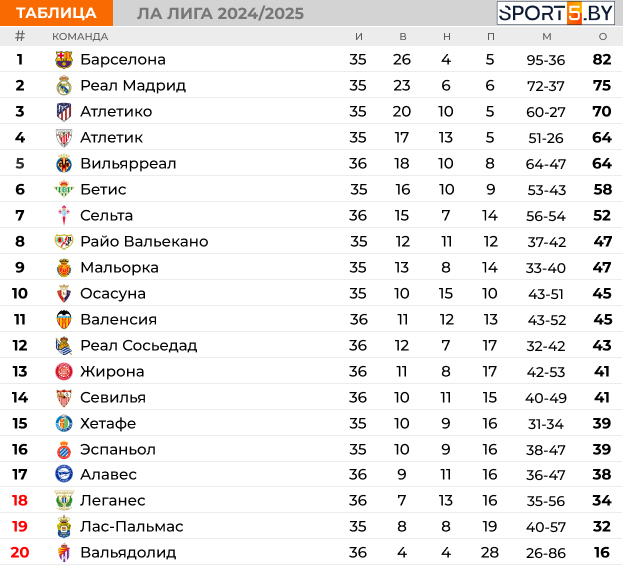Click the Alavés blue round crest

tap(64, 474)
